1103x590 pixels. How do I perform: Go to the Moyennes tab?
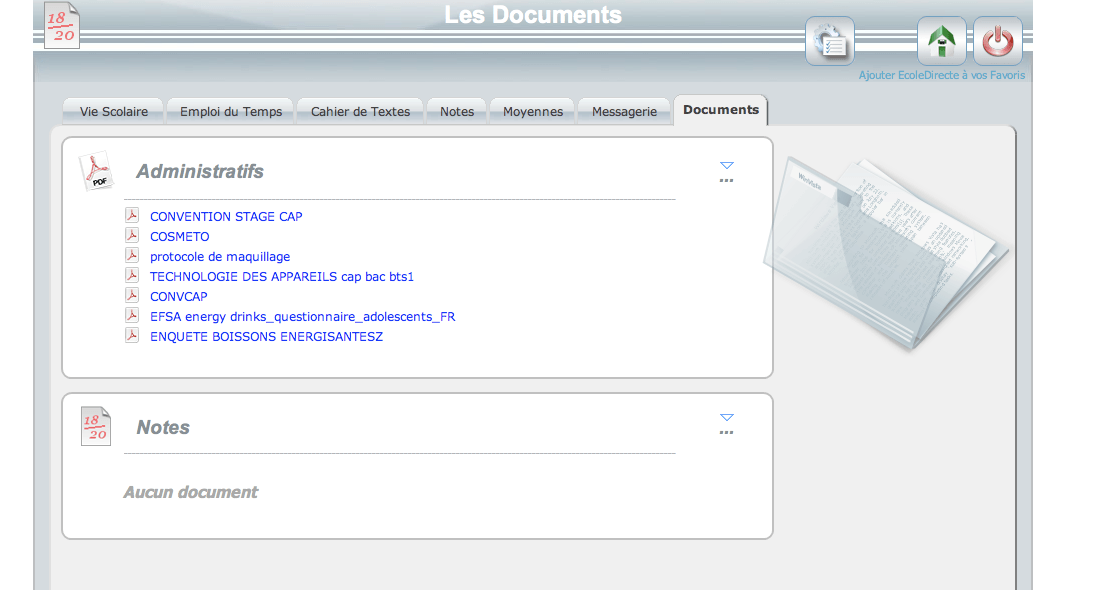[x=533, y=111]
